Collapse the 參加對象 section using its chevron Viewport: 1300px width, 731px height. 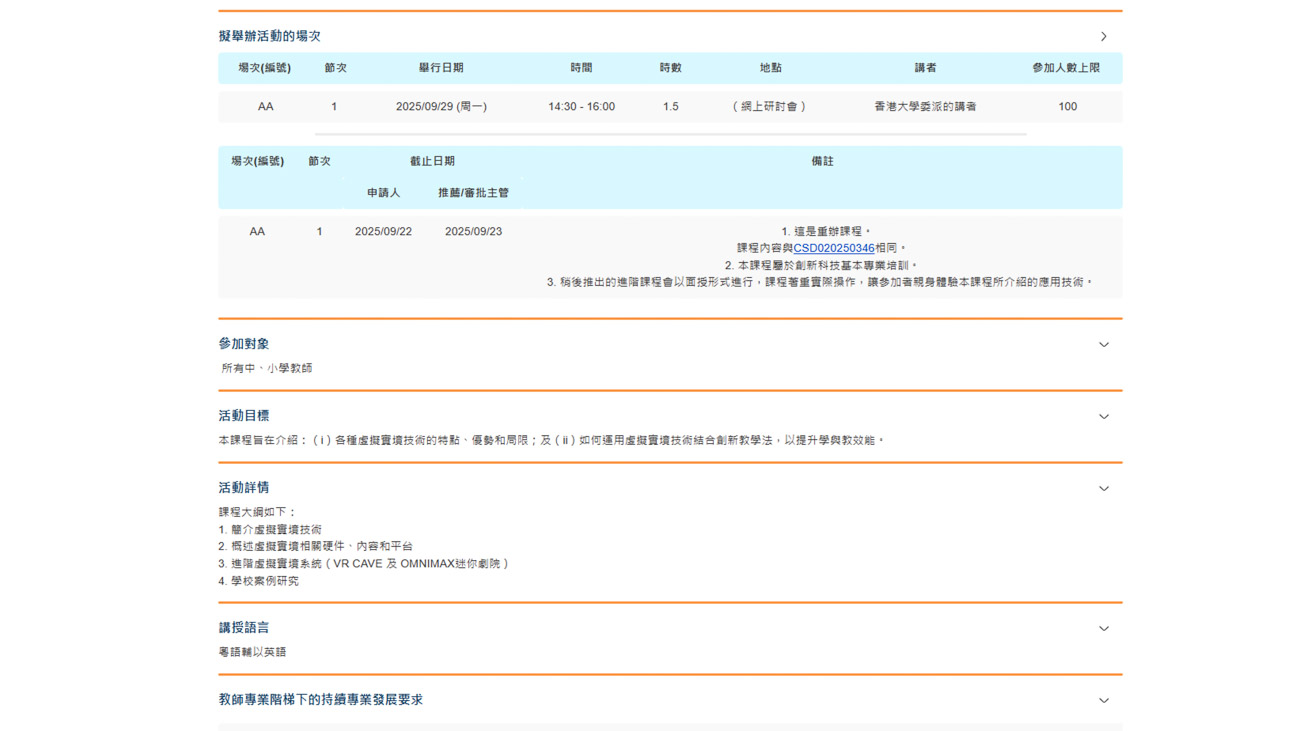pos(1103,345)
